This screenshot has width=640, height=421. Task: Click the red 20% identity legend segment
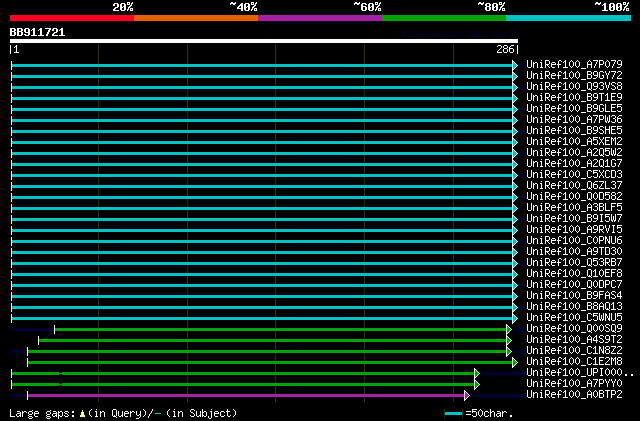(x=72, y=18)
